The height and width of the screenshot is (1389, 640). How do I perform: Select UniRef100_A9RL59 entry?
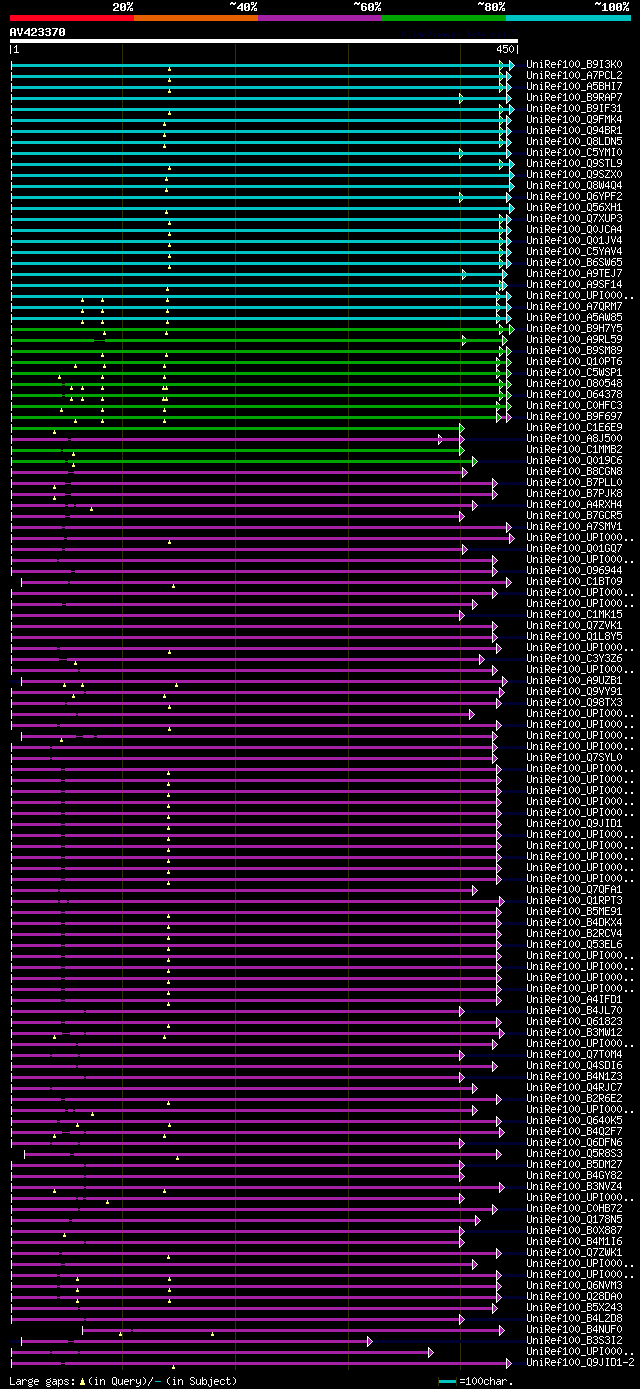pos(575,340)
